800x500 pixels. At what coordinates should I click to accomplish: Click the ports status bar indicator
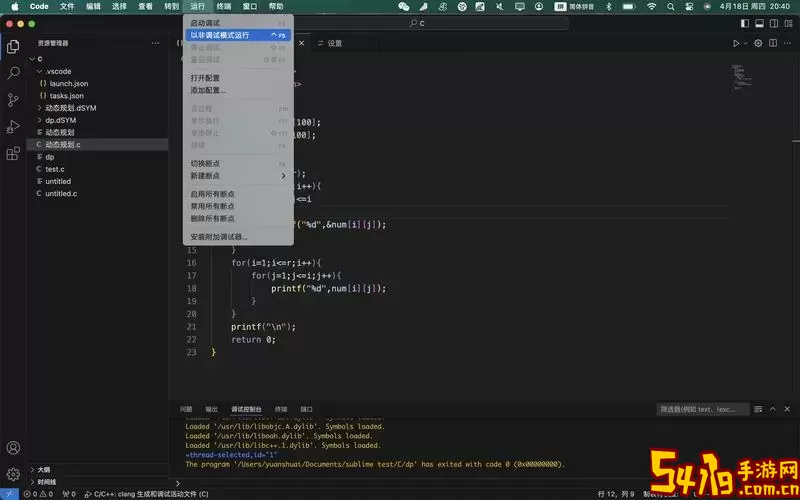[69, 494]
